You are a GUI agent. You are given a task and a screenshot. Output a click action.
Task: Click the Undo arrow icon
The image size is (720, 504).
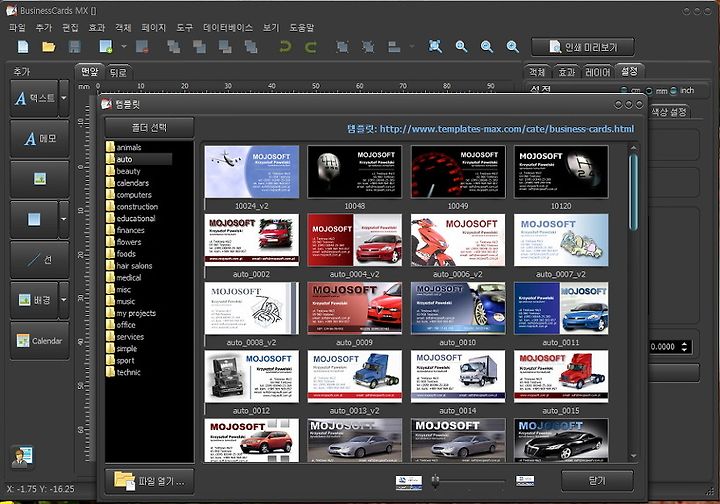point(285,47)
